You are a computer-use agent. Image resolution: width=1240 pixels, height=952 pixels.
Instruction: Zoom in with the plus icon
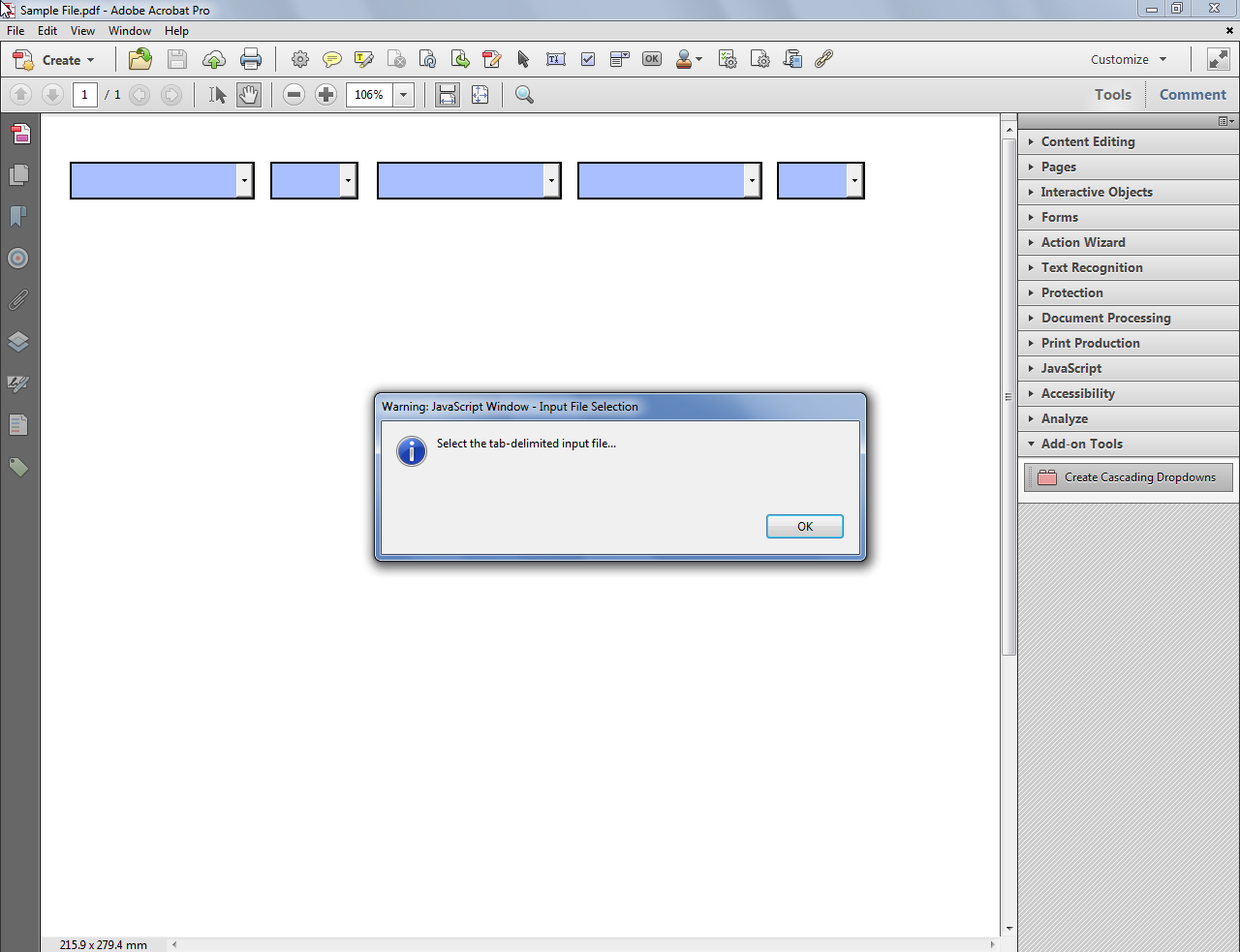[x=325, y=94]
